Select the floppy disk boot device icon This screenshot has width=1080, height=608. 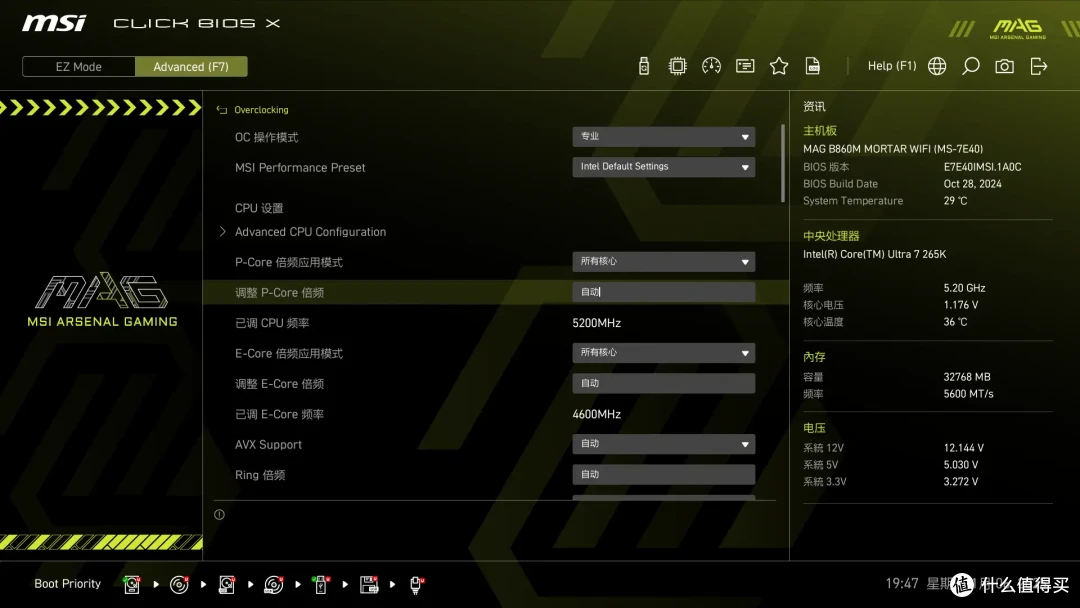368,585
